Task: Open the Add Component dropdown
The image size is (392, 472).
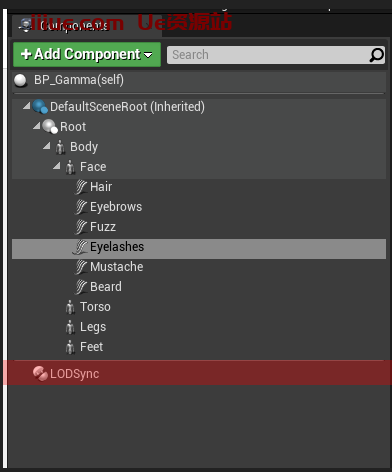Action: click(x=87, y=54)
